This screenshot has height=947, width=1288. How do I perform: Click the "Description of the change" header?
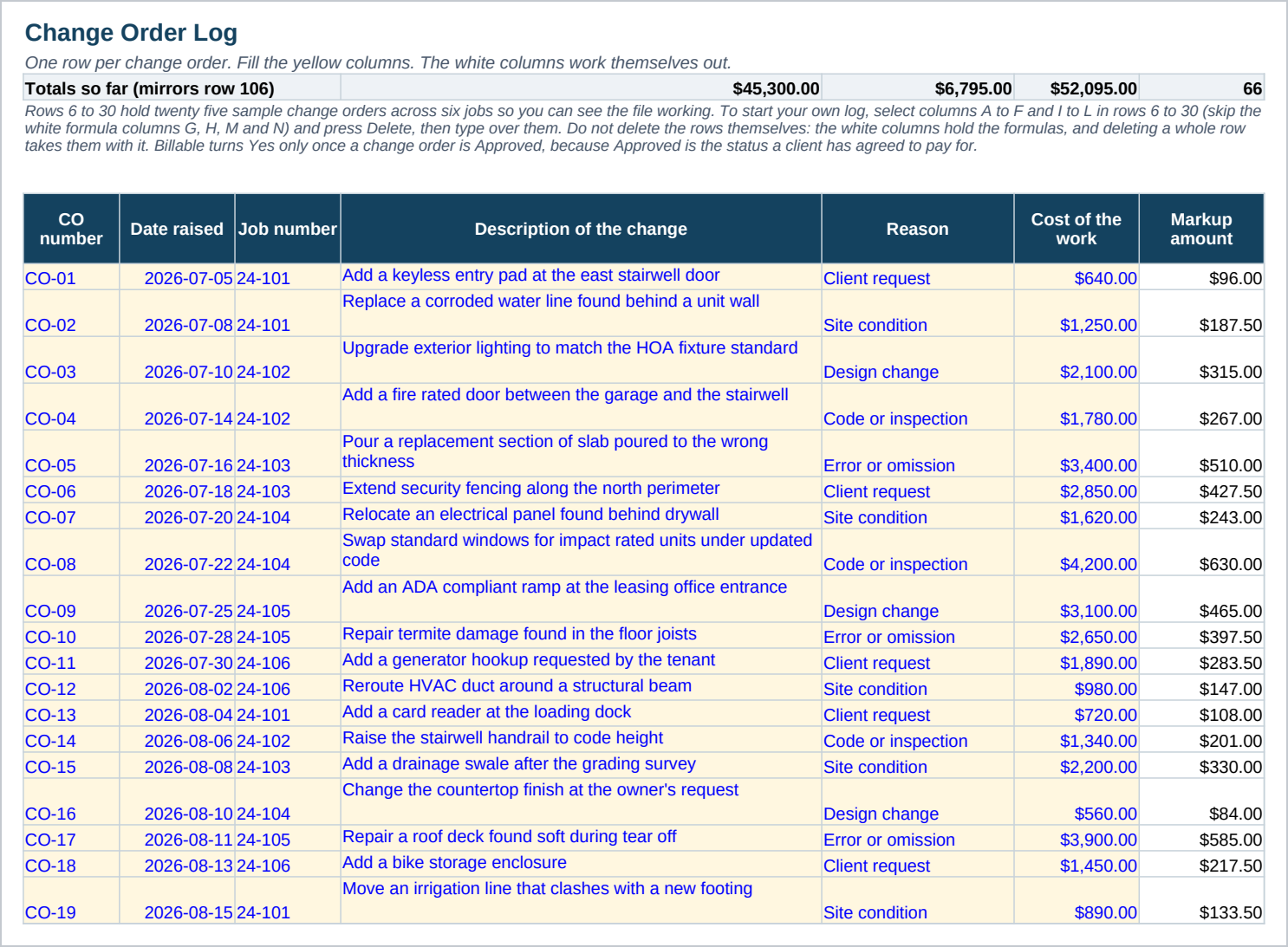coord(581,229)
